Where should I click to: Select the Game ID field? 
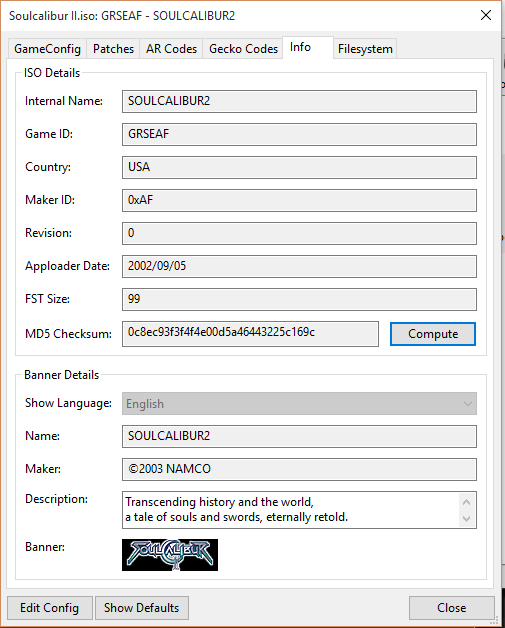[299, 135]
